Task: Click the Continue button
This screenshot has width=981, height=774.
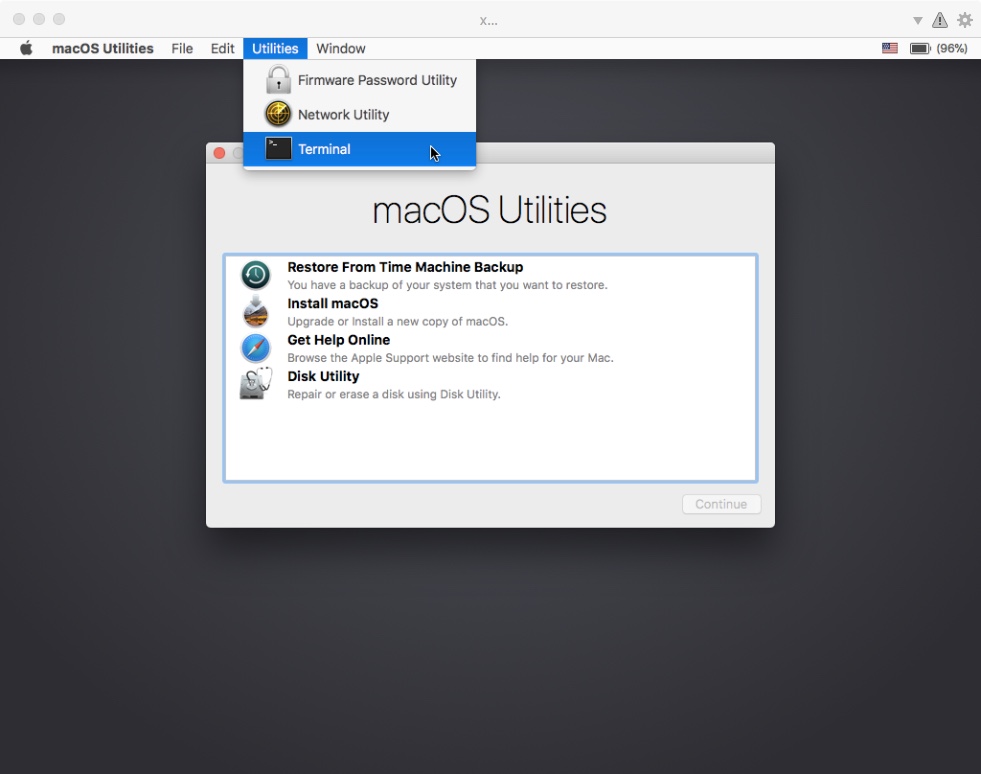Action: pyautogui.click(x=721, y=504)
